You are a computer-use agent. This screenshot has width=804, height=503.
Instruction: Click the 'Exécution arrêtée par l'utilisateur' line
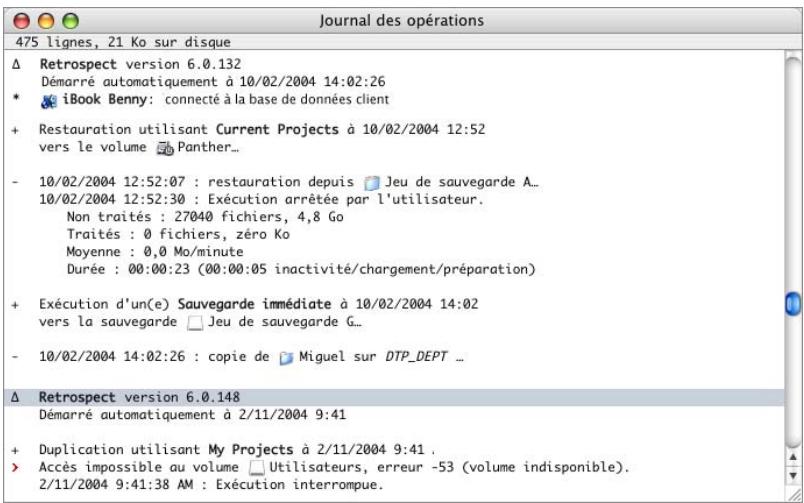262,199
